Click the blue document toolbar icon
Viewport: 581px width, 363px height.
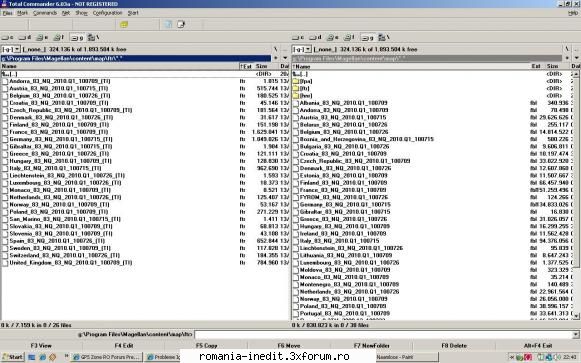168,24
